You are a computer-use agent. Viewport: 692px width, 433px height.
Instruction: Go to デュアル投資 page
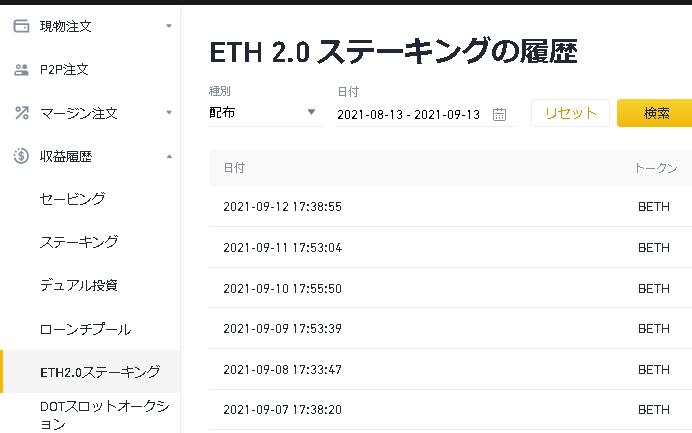click(x=79, y=285)
